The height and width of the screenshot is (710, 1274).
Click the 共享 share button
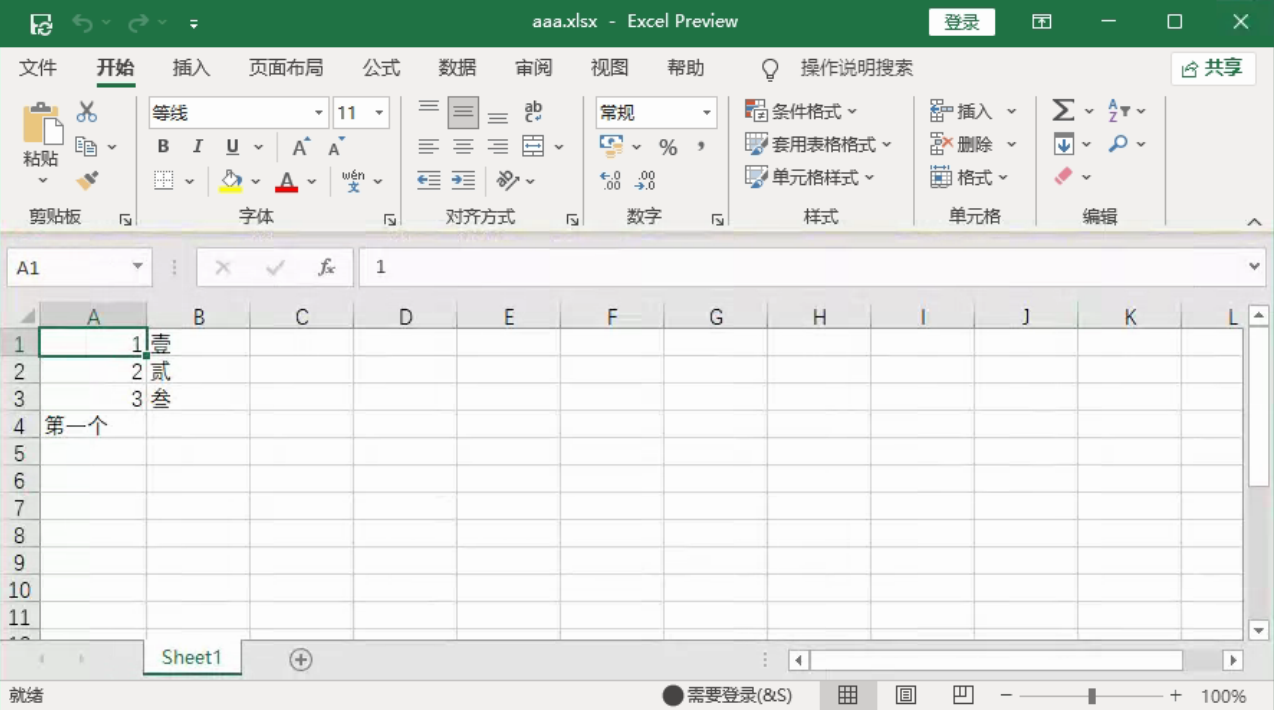click(1212, 68)
